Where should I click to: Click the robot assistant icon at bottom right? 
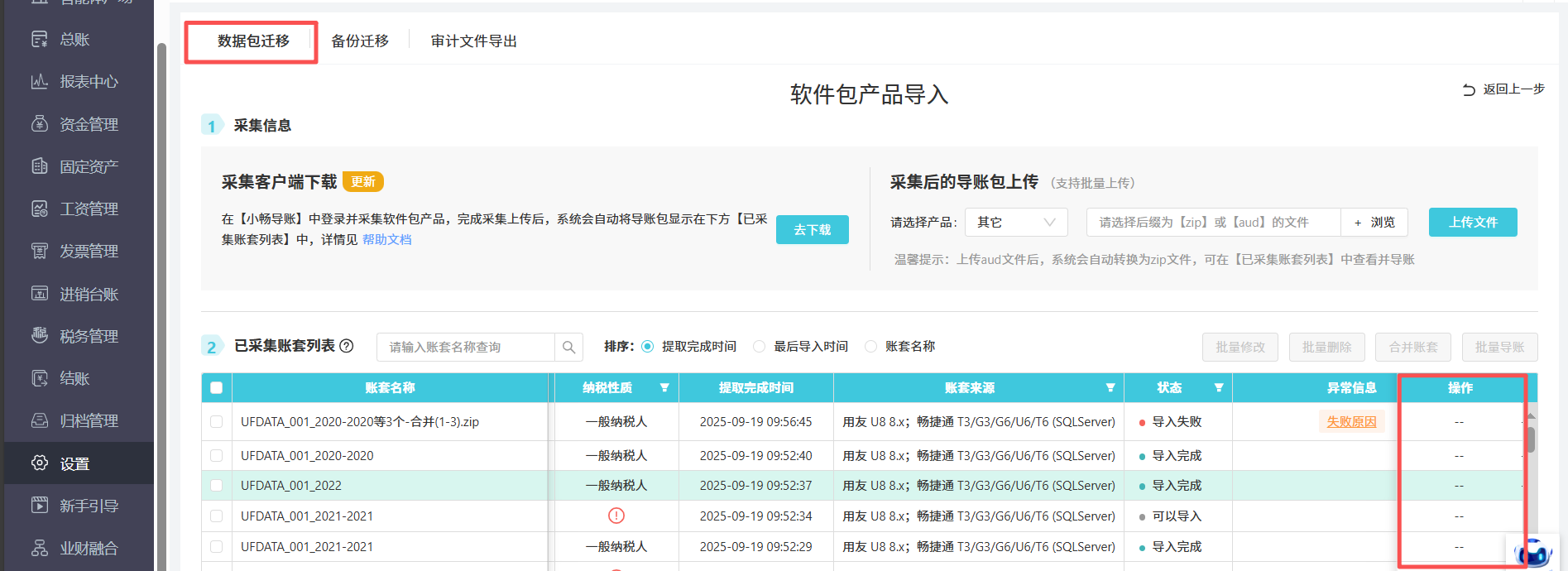[x=1533, y=552]
